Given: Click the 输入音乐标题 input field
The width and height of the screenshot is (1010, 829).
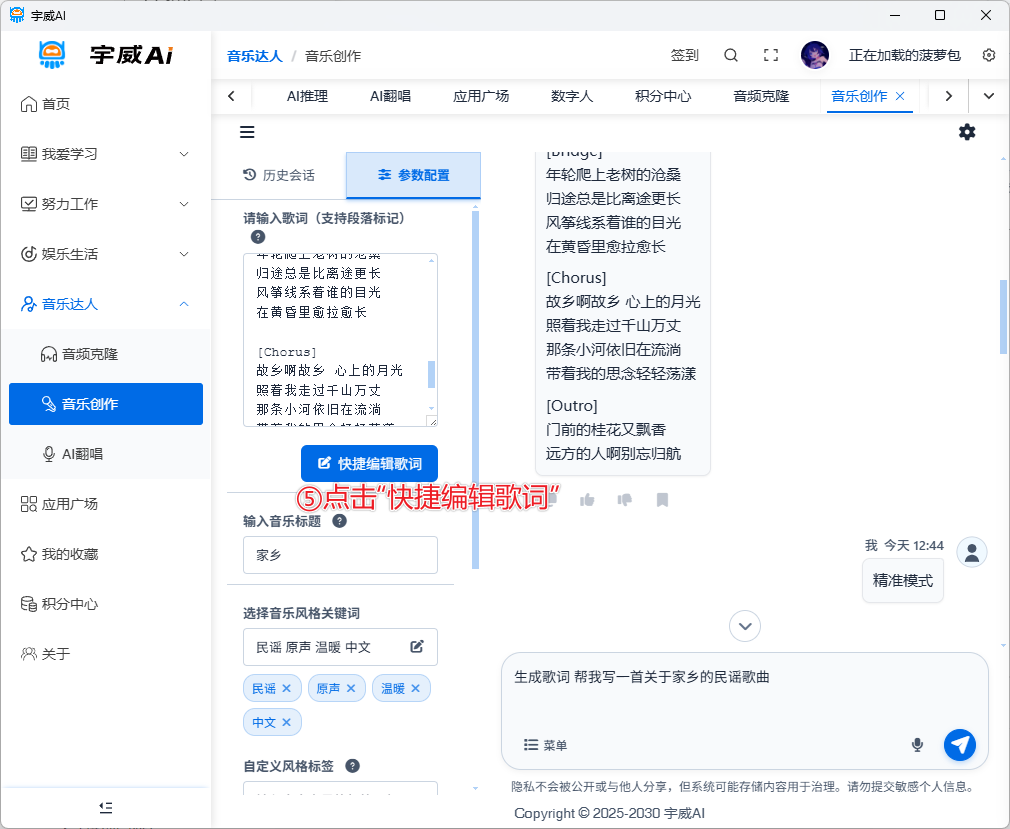Looking at the screenshot, I should point(340,555).
